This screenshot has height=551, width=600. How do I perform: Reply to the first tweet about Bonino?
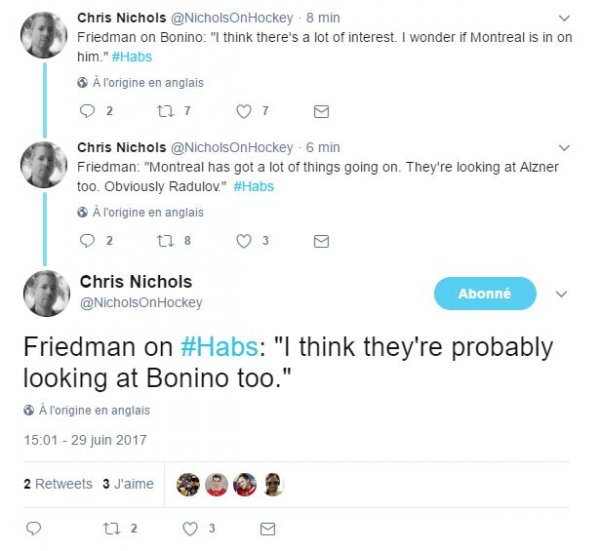86,111
